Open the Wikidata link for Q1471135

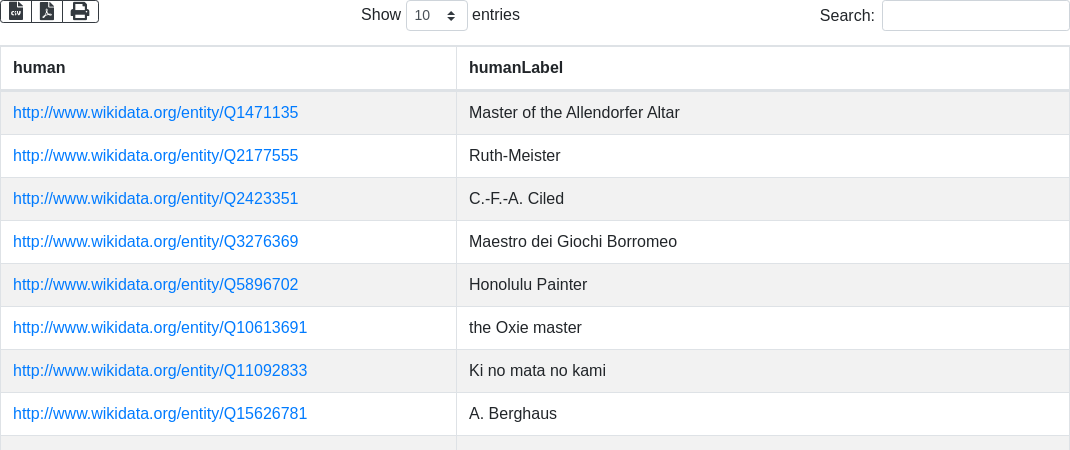156,113
